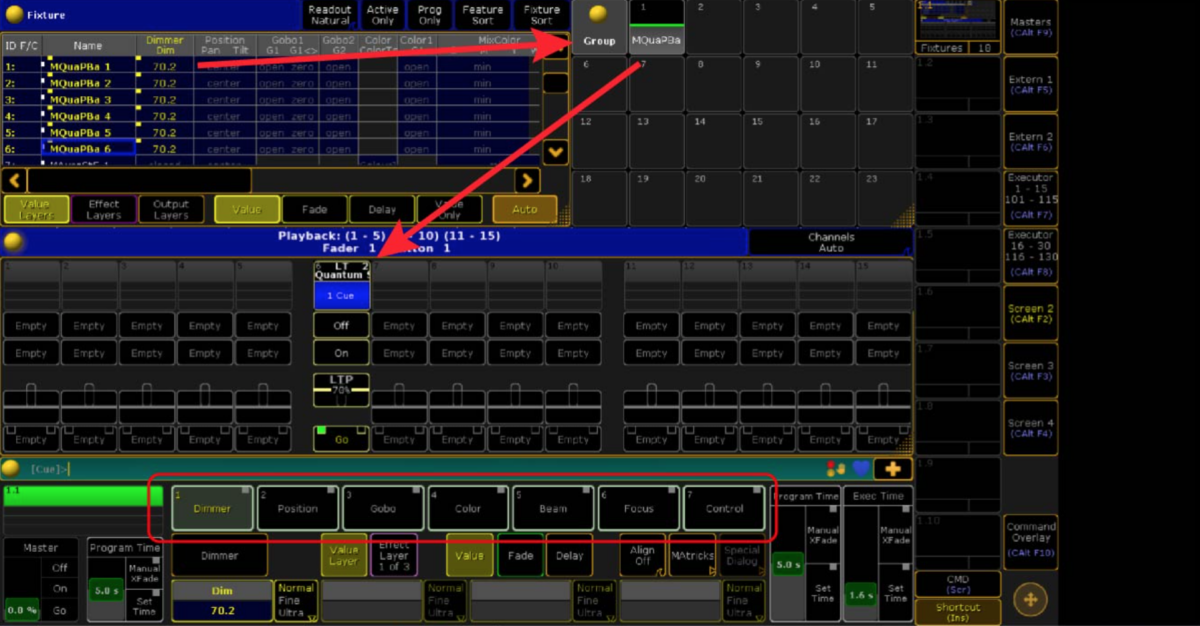1200x626 pixels.
Task: Cycle the Effect Layer 1 of 3 selector
Action: tap(394, 555)
